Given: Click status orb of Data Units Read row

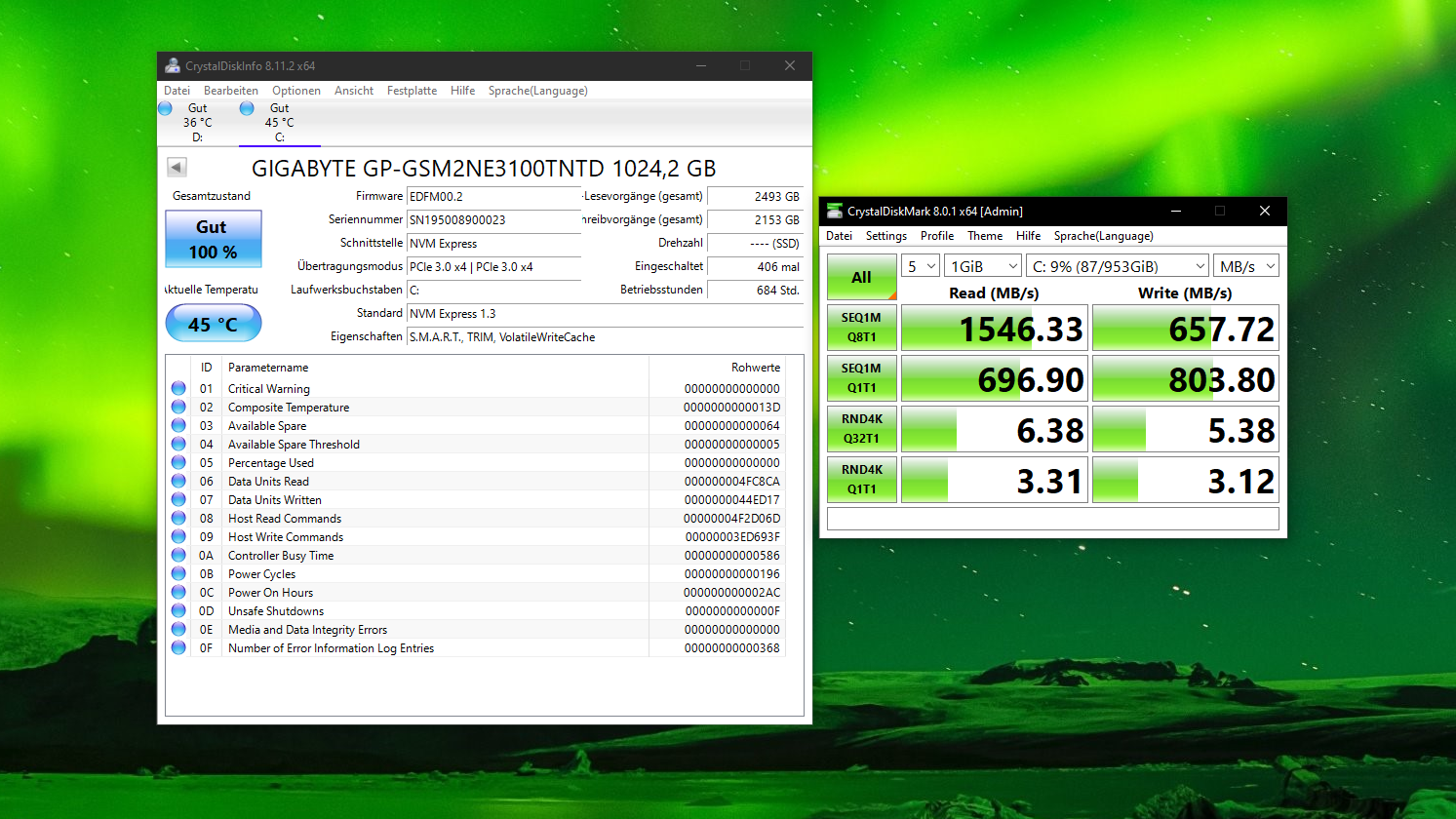Looking at the screenshot, I should tap(178, 481).
